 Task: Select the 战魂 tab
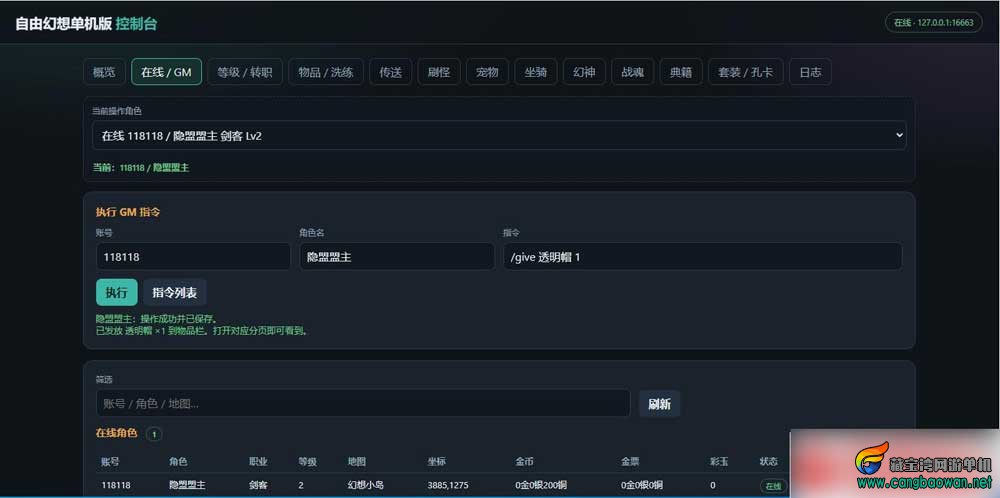click(633, 72)
